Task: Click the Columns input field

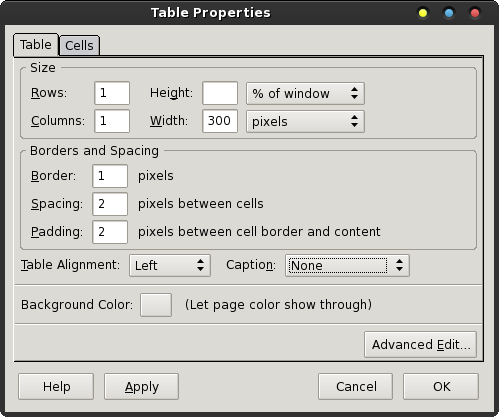Action: point(112,121)
